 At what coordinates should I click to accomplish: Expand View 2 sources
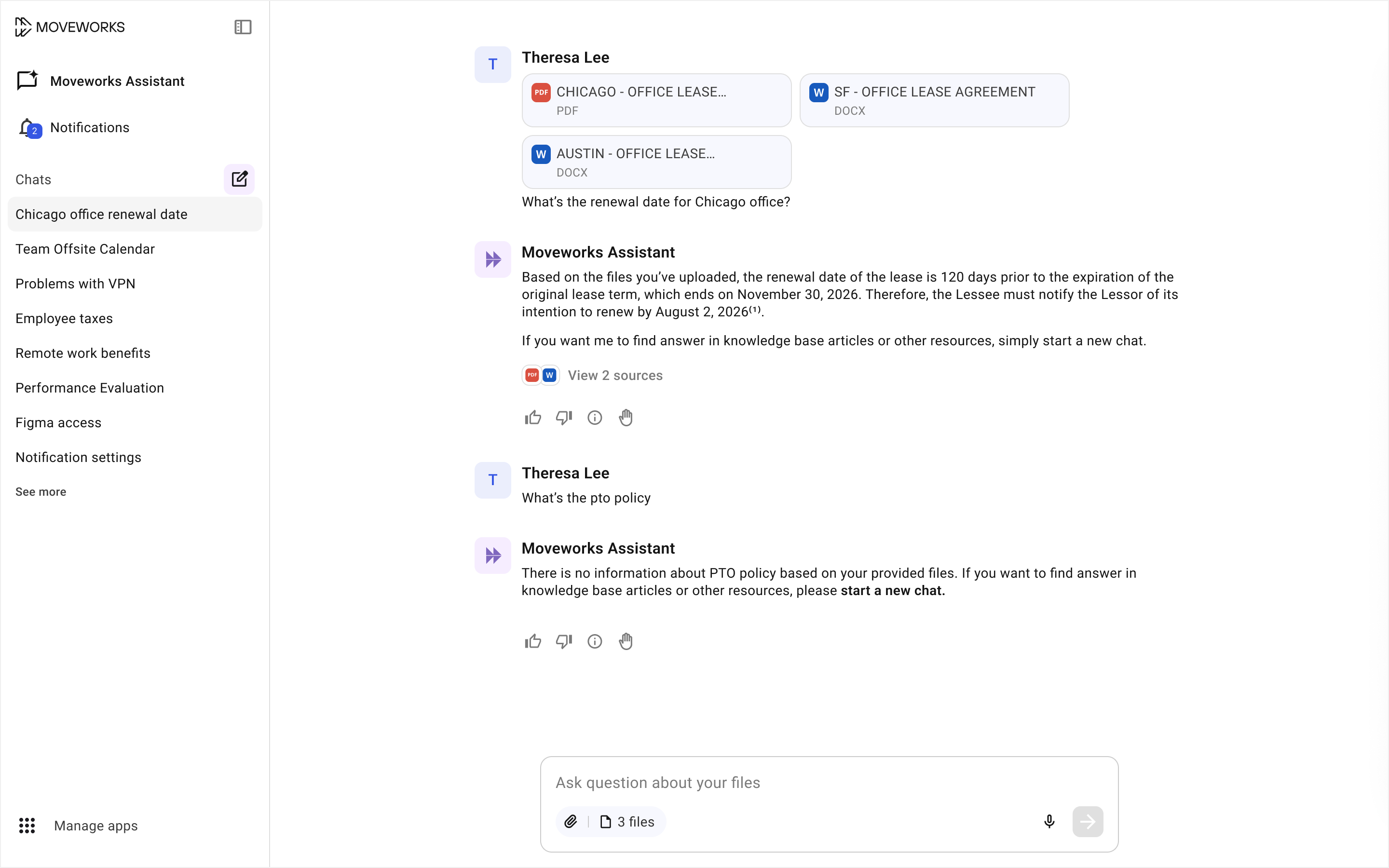pyautogui.click(x=614, y=376)
